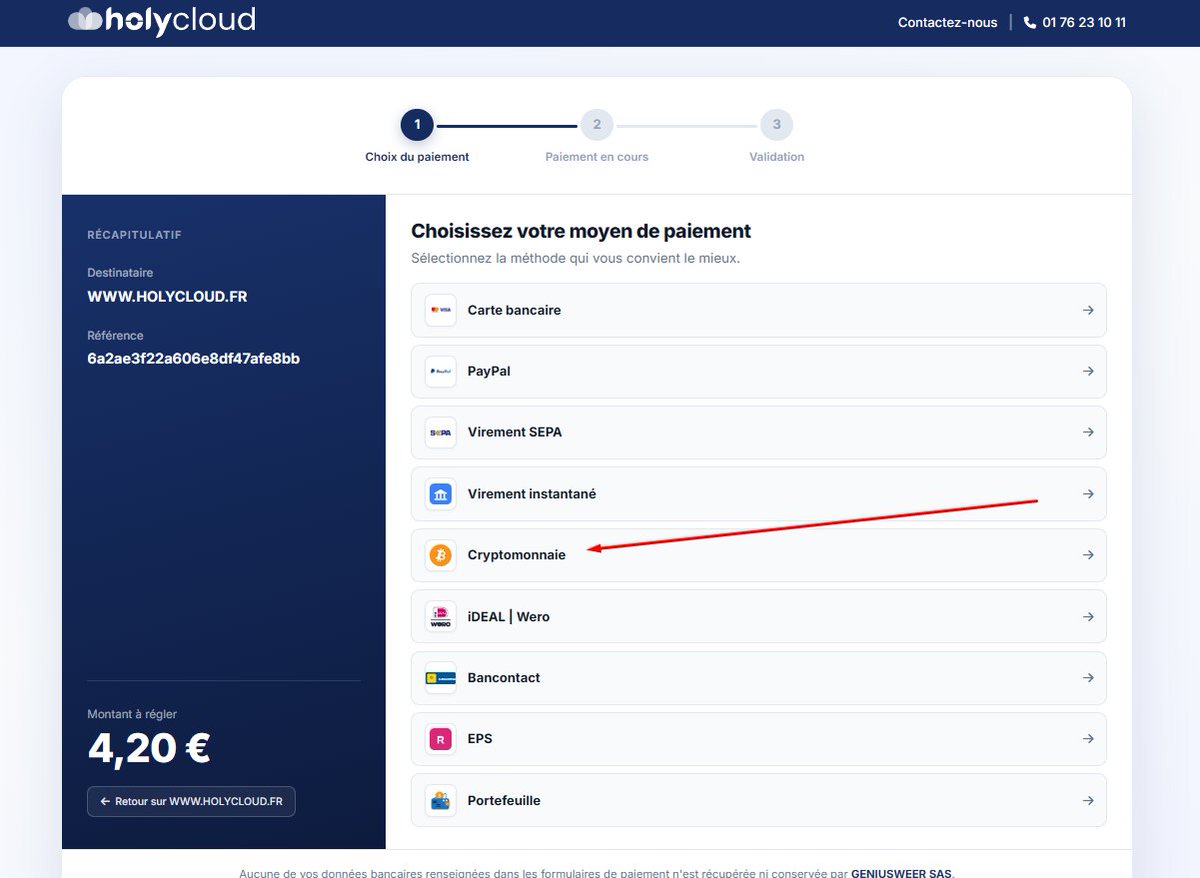This screenshot has width=1200, height=878.
Task: Click the iDEAL Wero logo icon
Action: coord(441,616)
